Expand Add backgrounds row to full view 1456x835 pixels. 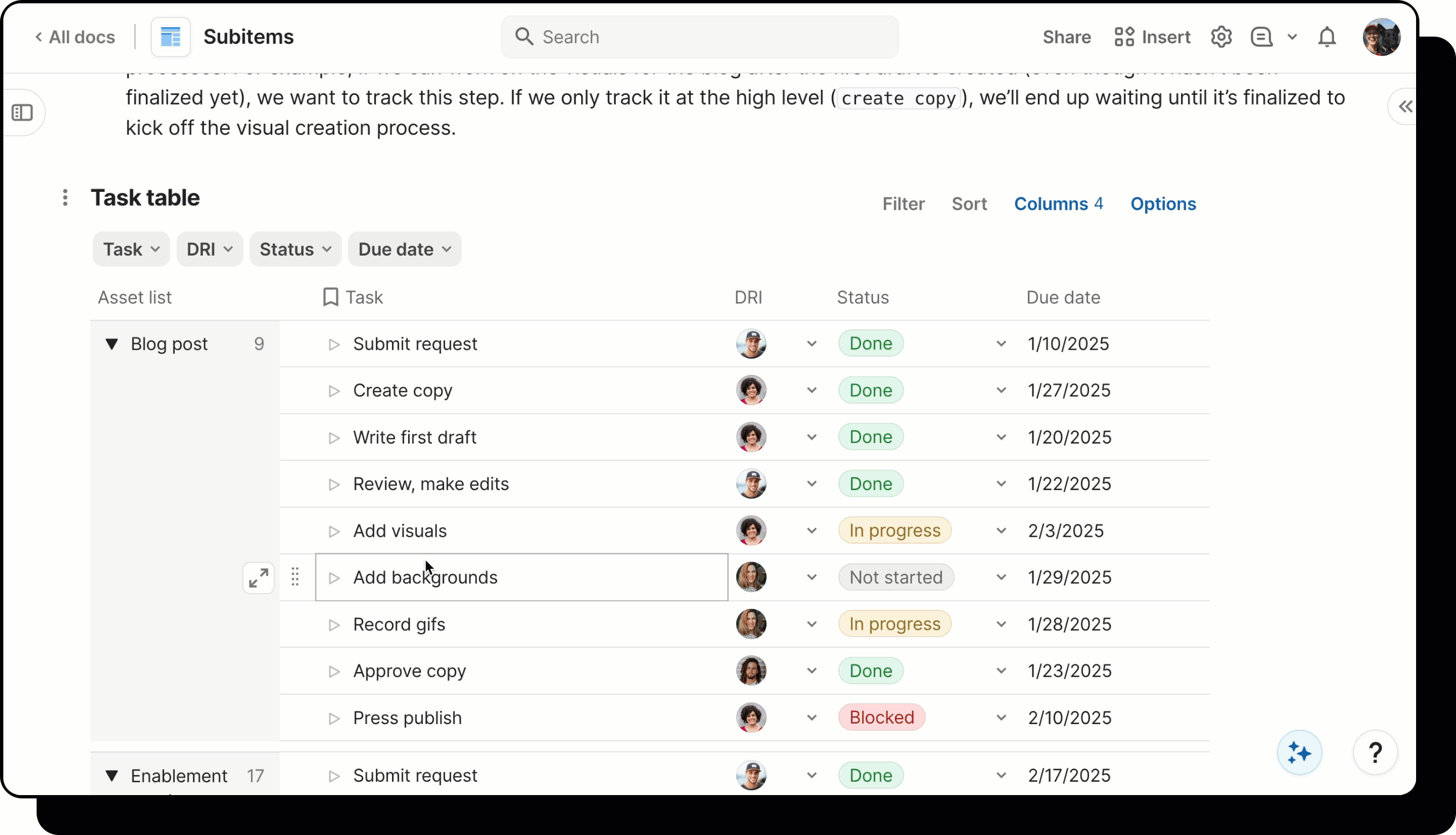tap(258, 578)
